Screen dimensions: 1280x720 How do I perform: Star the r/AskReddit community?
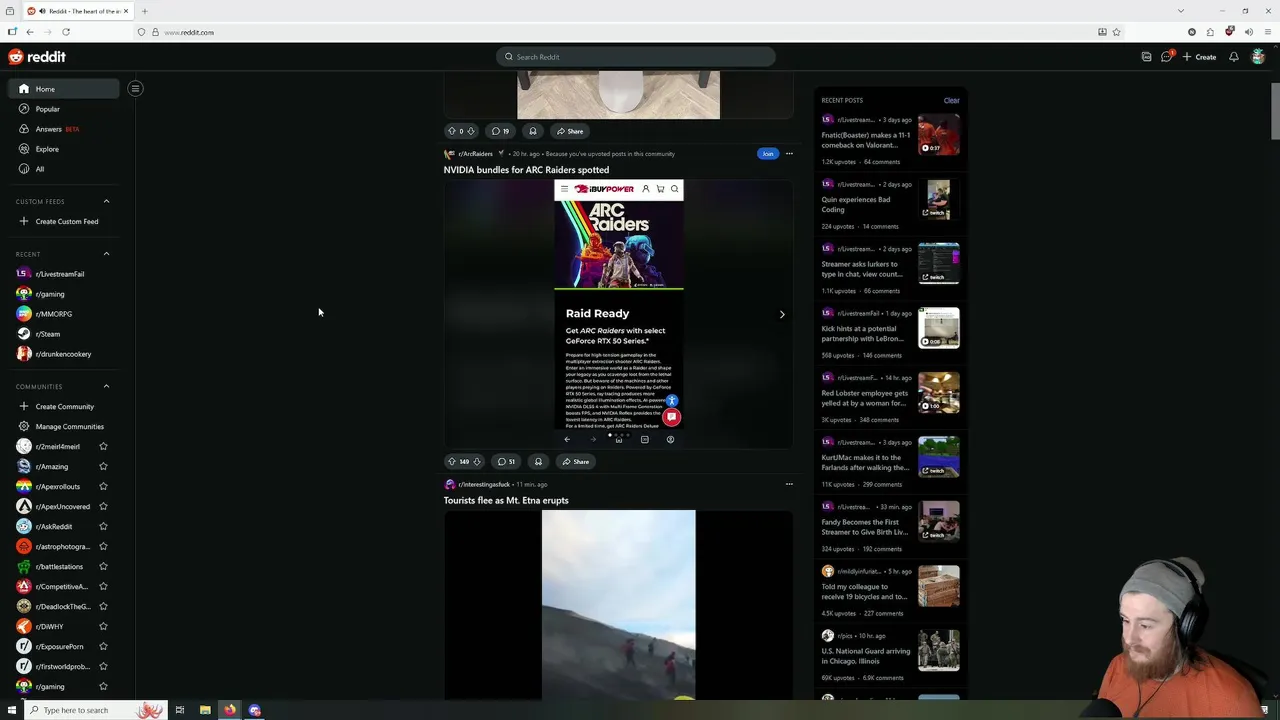click(103, 527)
